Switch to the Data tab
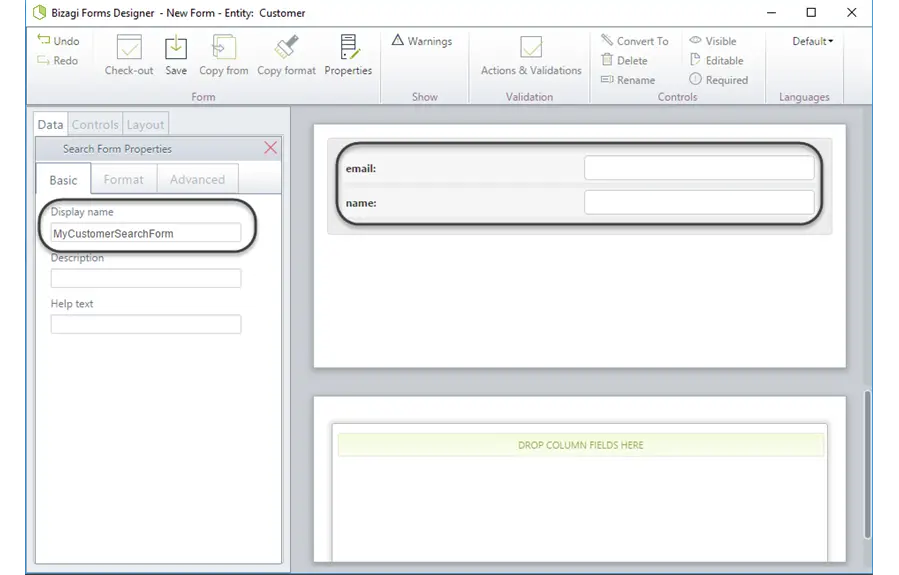The height and width of the screenshot is (575, 899). [50, 124]
